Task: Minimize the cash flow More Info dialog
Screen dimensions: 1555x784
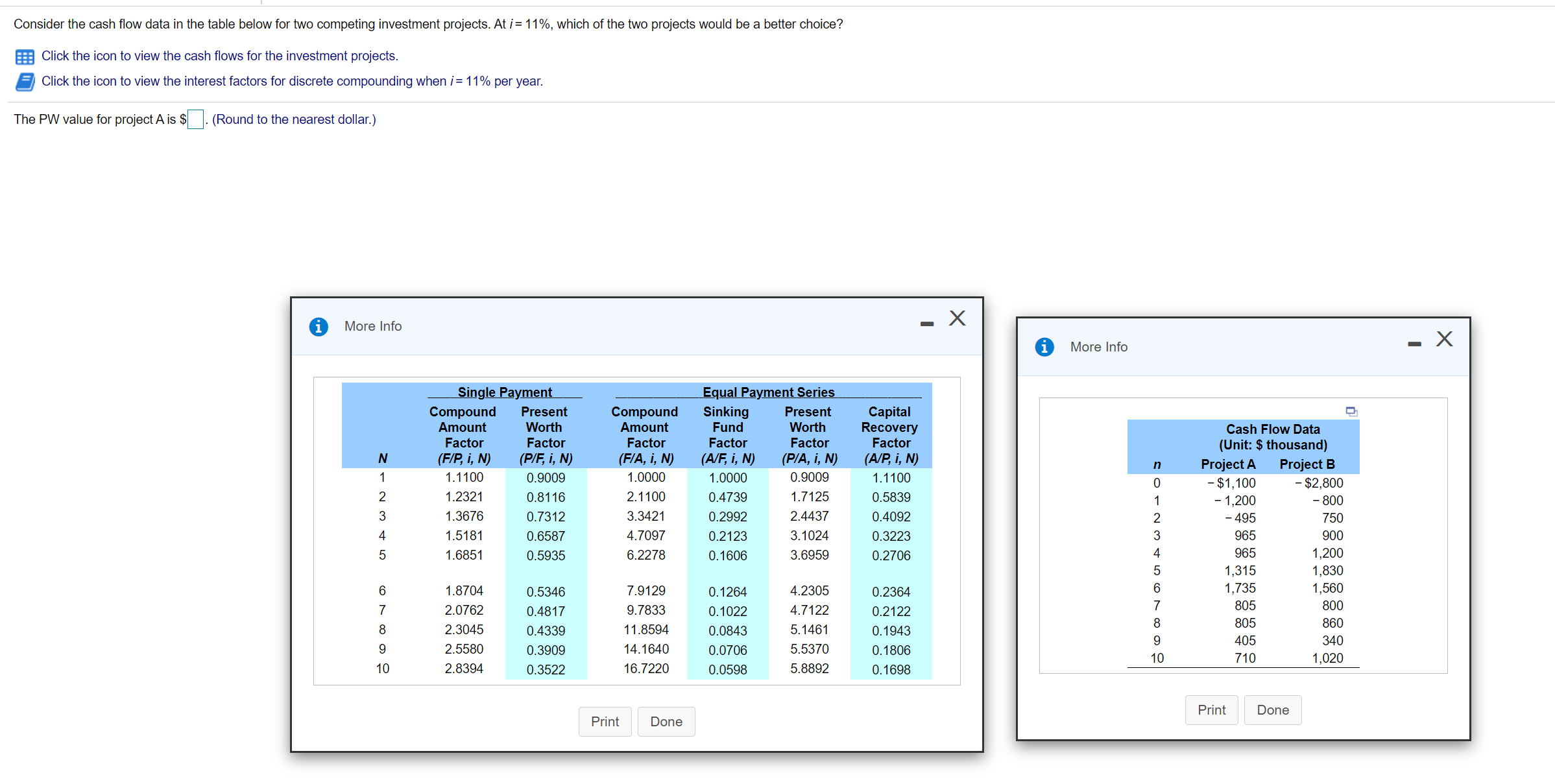Action: [x=1415, y=344]
